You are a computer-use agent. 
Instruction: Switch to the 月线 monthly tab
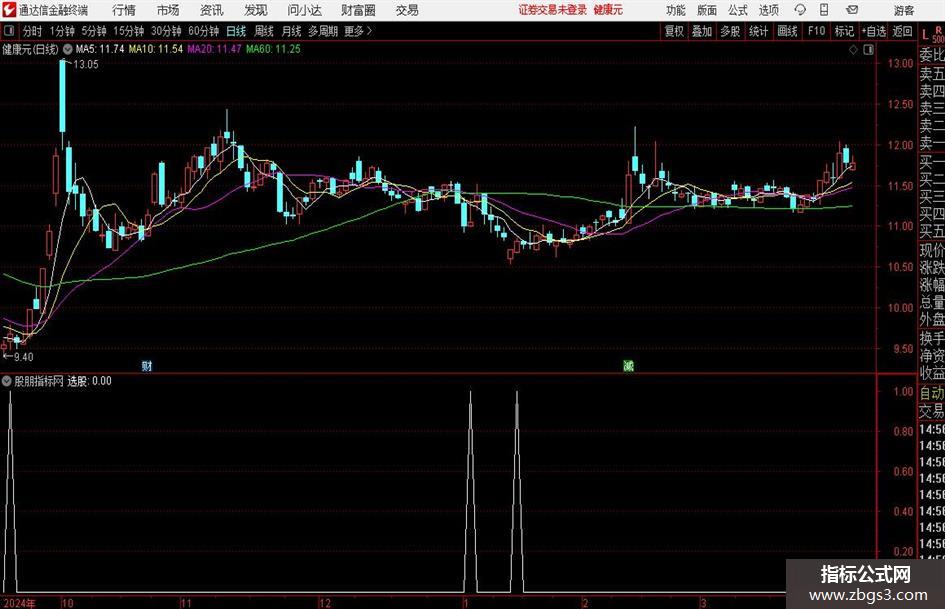(x=291, y=31)
